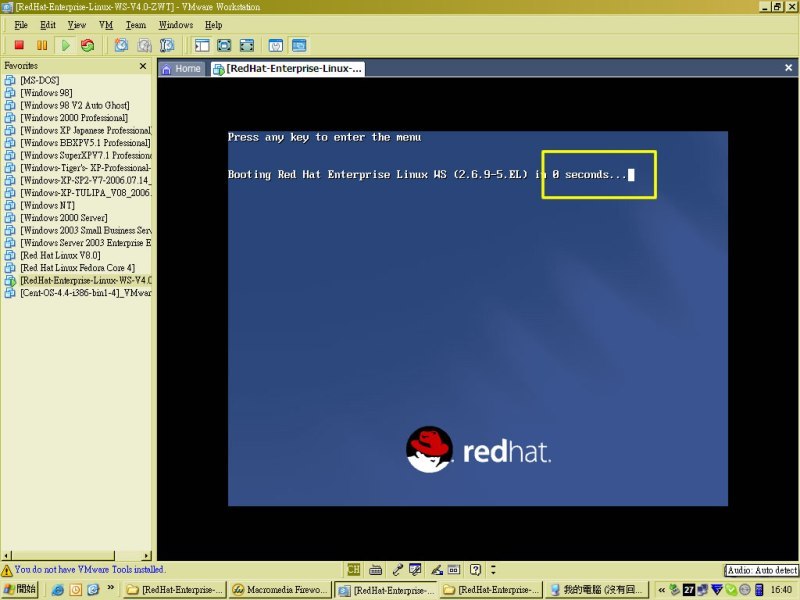The image size is (800, 600).
Task: Click VMware Tools not installed warning
Action: tap(83, 569)
